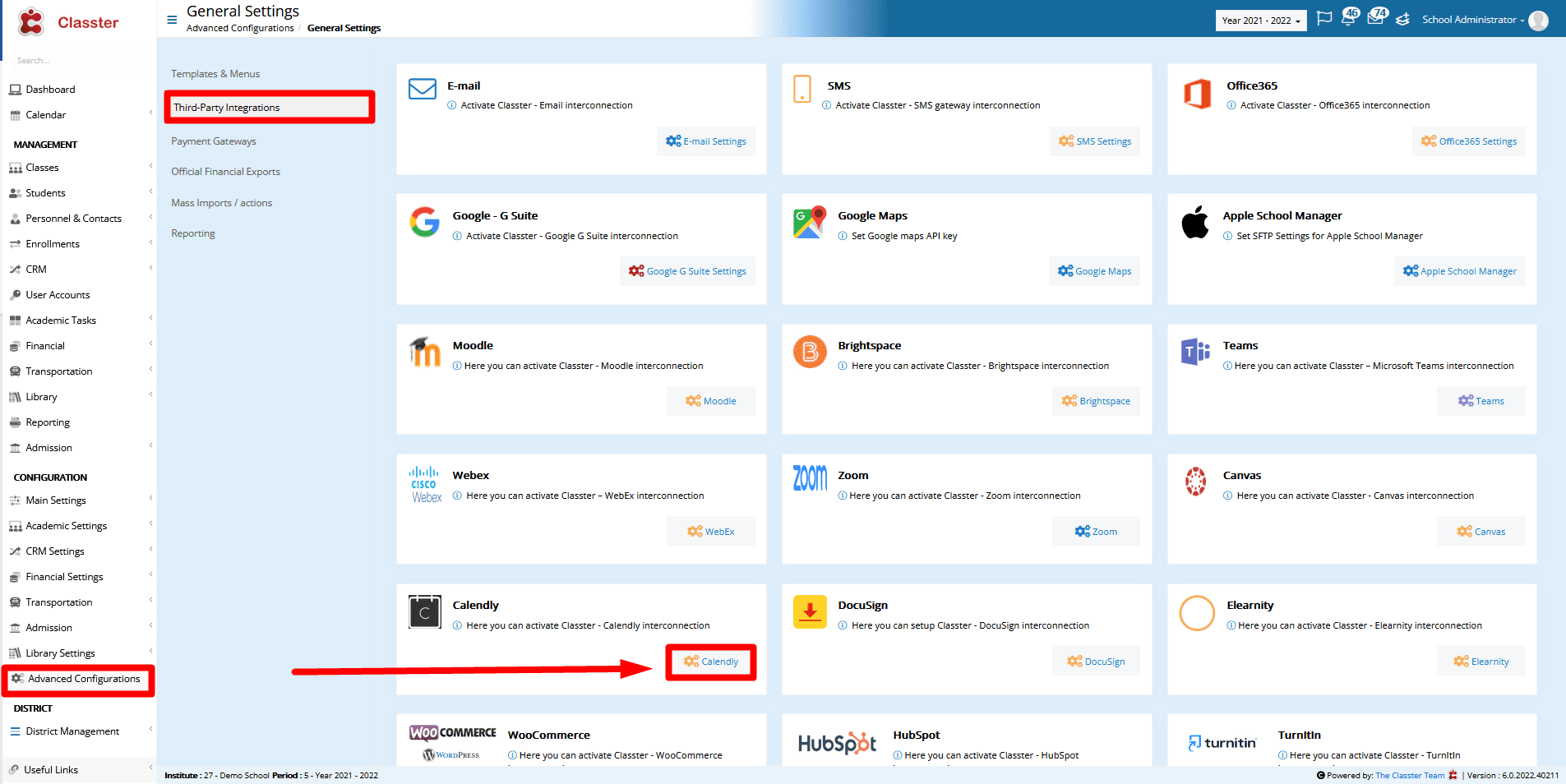Image resolution: width=1566 pixels, height=784 pixels.
Task: Open Academic Tasks in sidebar
Action: (x=61, y=321)
